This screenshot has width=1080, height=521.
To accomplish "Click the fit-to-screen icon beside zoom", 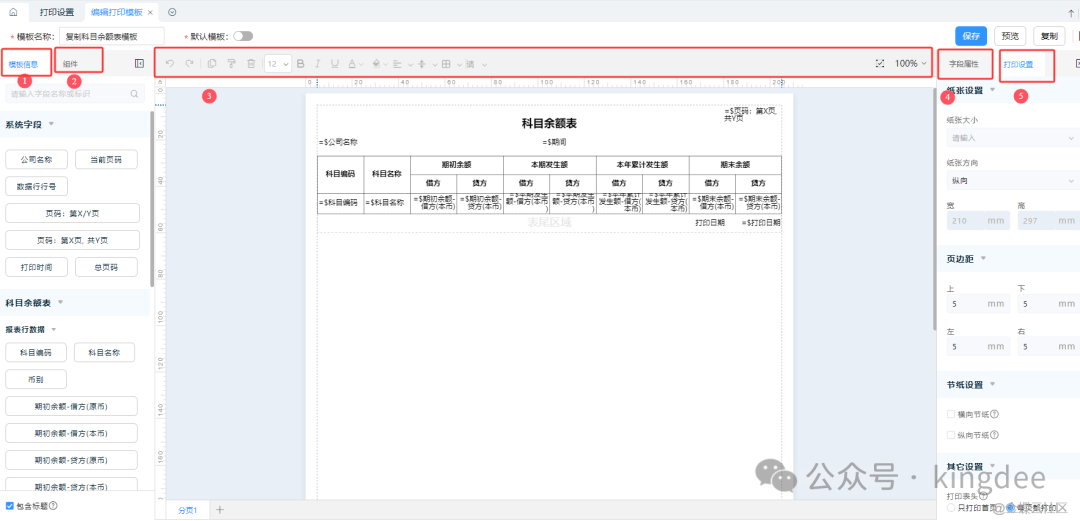I will (x=880, y=64).
